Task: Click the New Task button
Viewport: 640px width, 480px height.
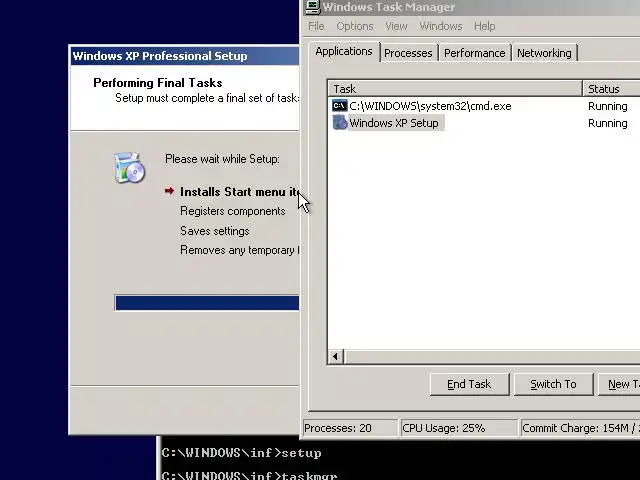Action: tap(619, 384)
